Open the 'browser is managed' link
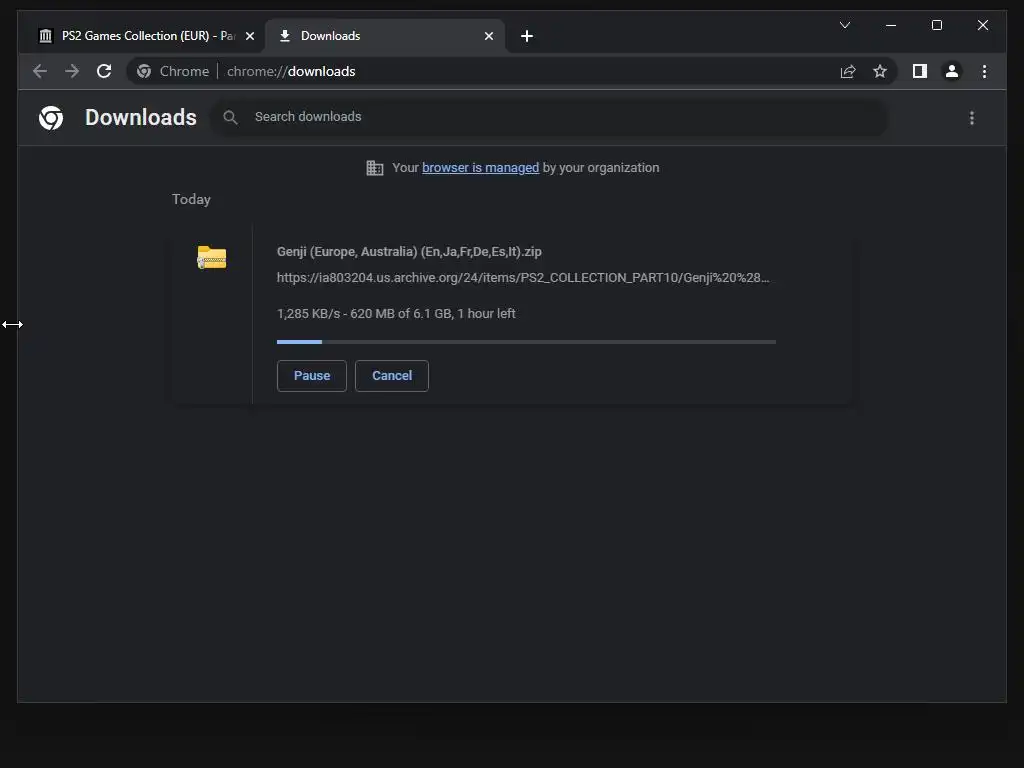Screen dimensions: 1024x768 click(481, 168)
